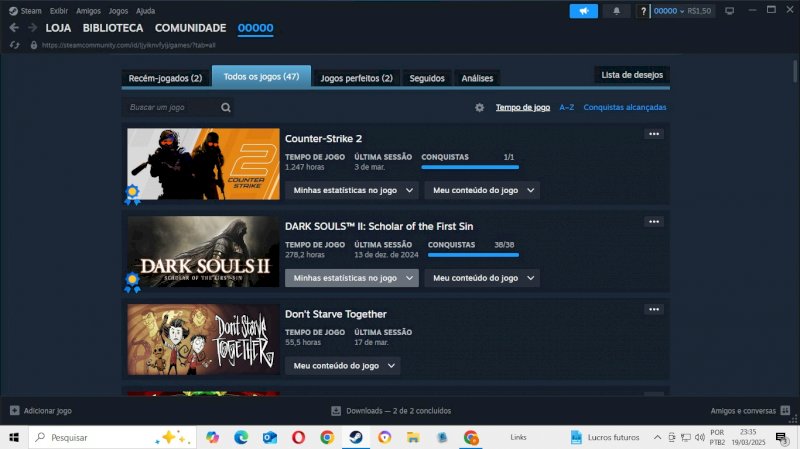Image resolution: width=800 pixels, height=449 pixels.
Task: Select the 'Jogos perfeitos (2)' tab
Action: 358,78
